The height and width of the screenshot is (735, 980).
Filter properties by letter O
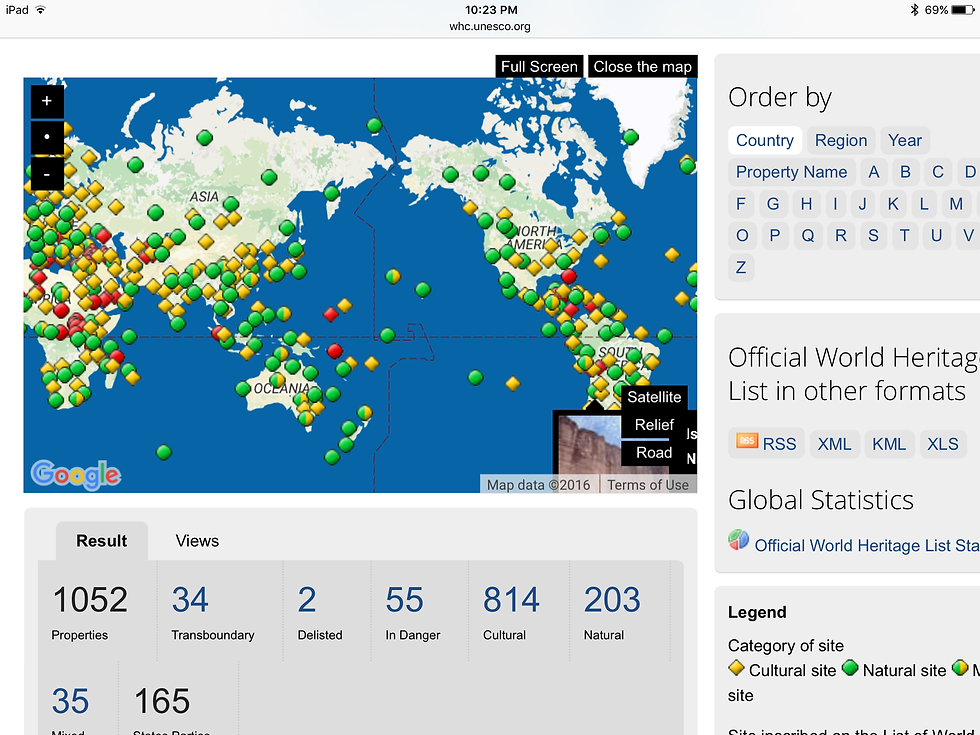tap(742, 236)
